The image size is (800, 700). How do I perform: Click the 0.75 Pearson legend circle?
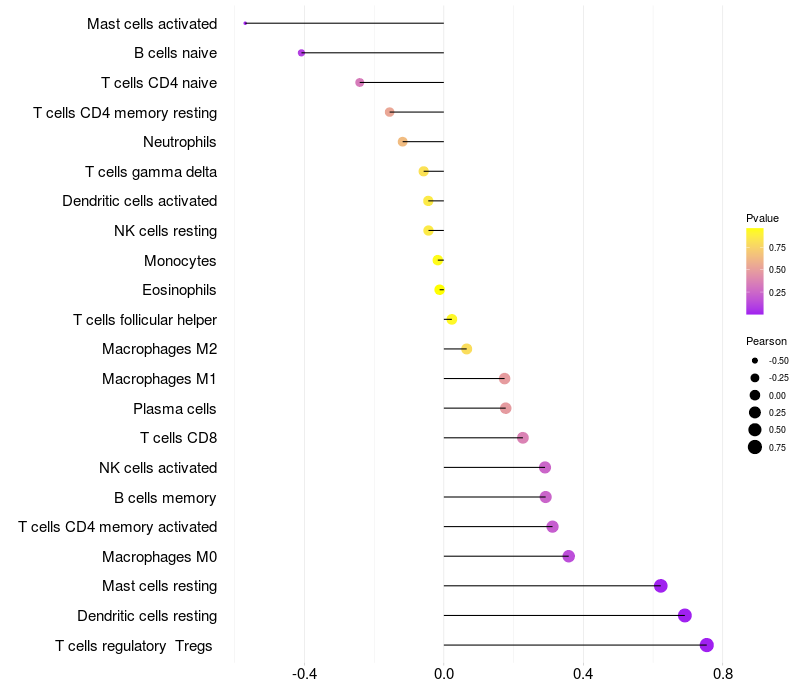click(x=755, y=447)
